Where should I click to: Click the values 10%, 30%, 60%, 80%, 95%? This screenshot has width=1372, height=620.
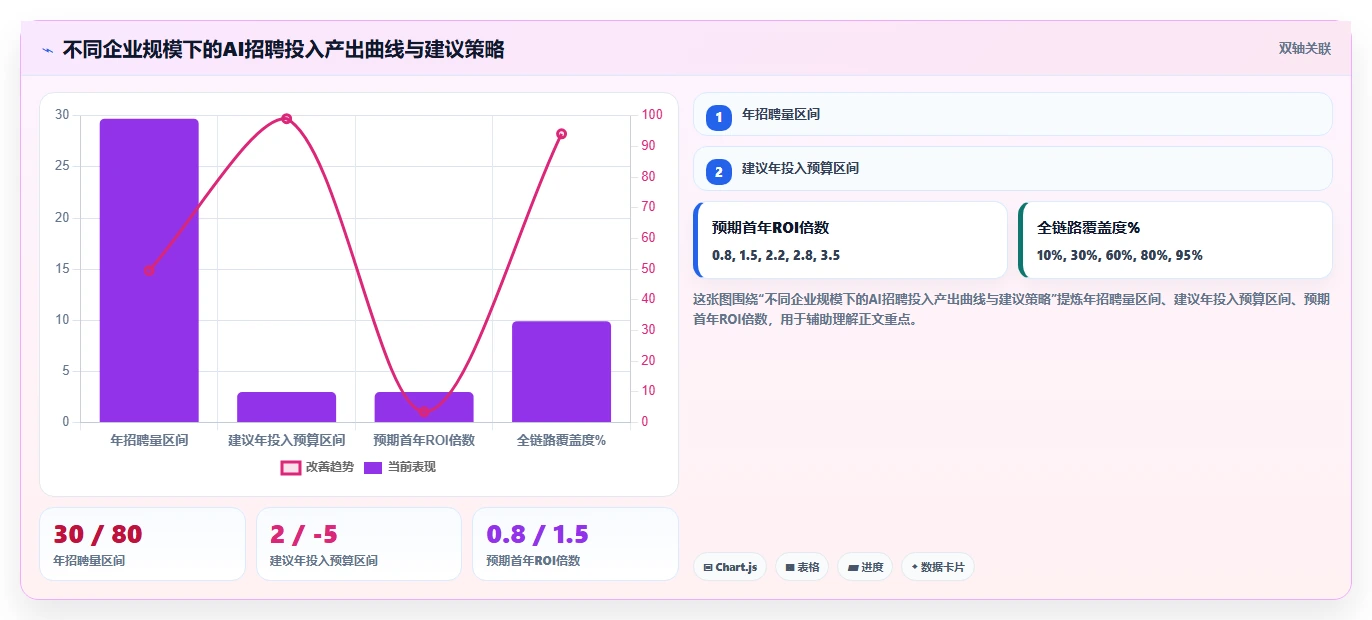click(1120, 255)
